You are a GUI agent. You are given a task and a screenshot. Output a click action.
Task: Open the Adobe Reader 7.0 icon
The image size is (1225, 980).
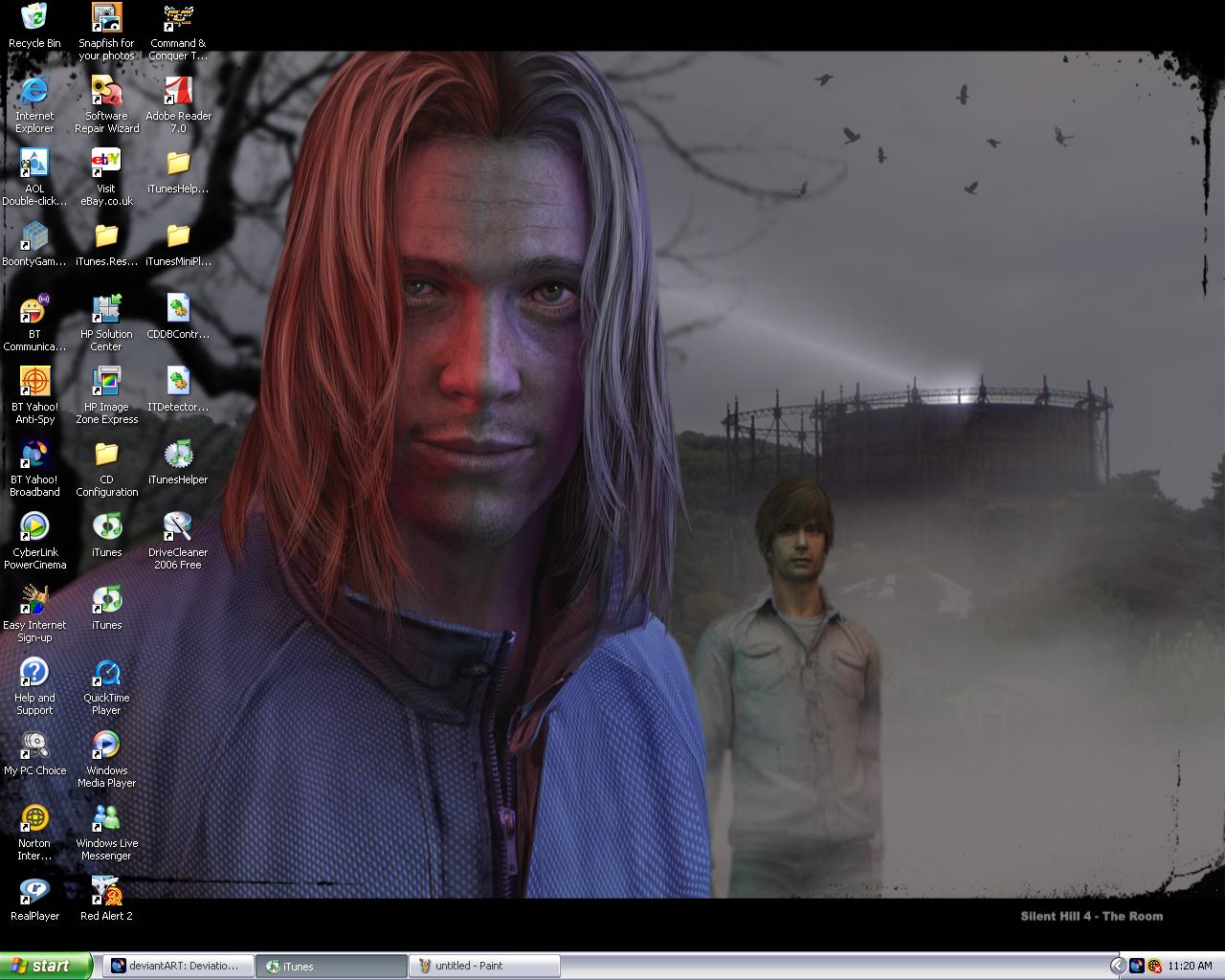point(178,104)
